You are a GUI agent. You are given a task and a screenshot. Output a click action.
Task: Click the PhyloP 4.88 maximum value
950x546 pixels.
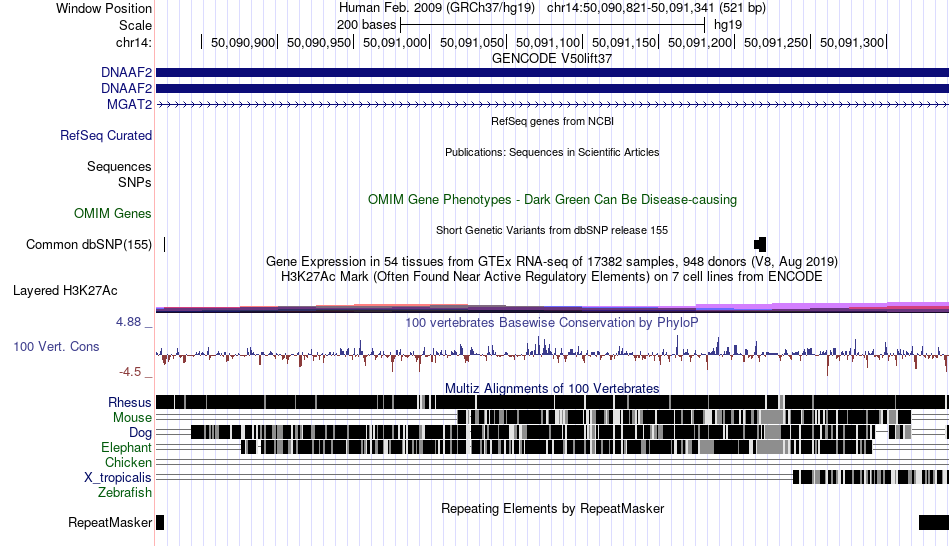point(128,322)
